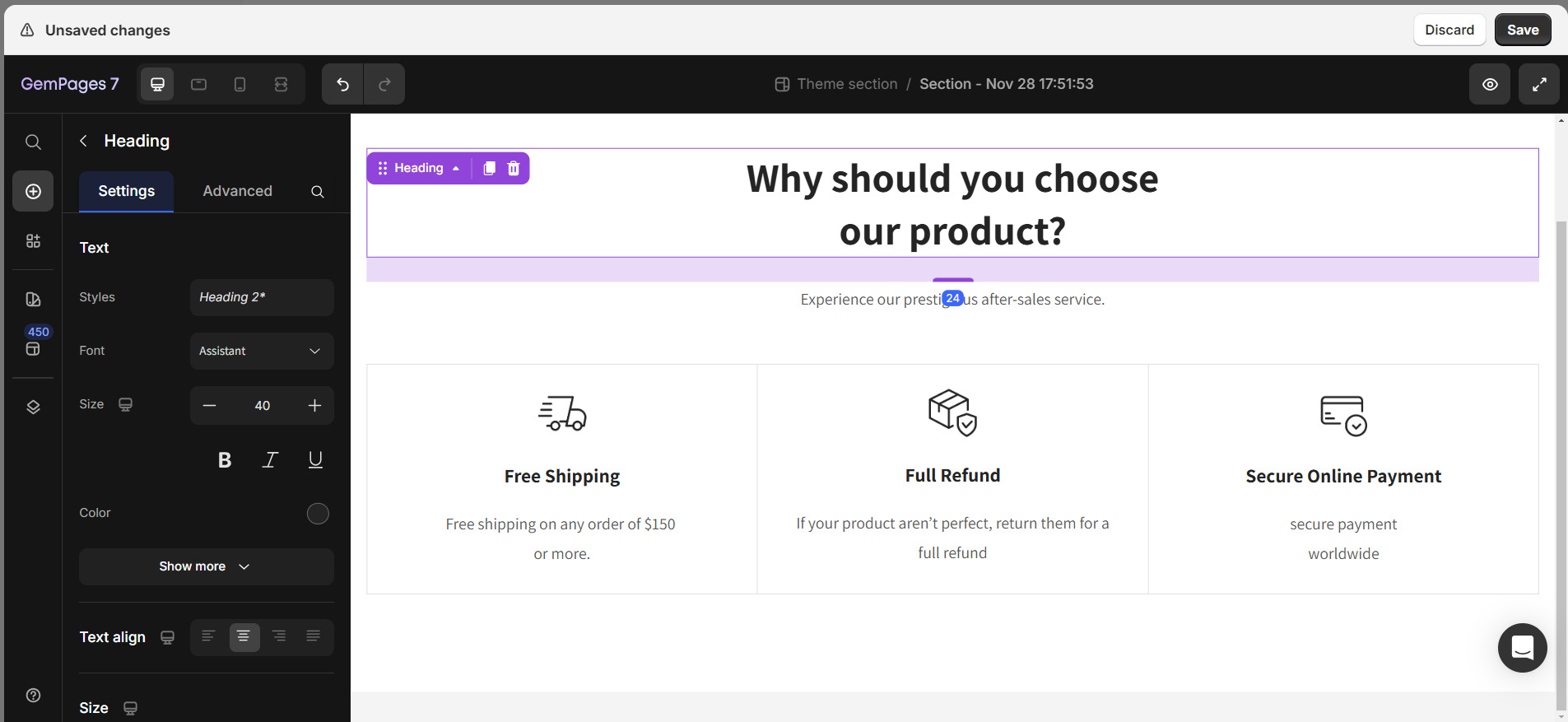Expand the Show more text options
The image size is (1568, 722).
(x=206, y=566)
